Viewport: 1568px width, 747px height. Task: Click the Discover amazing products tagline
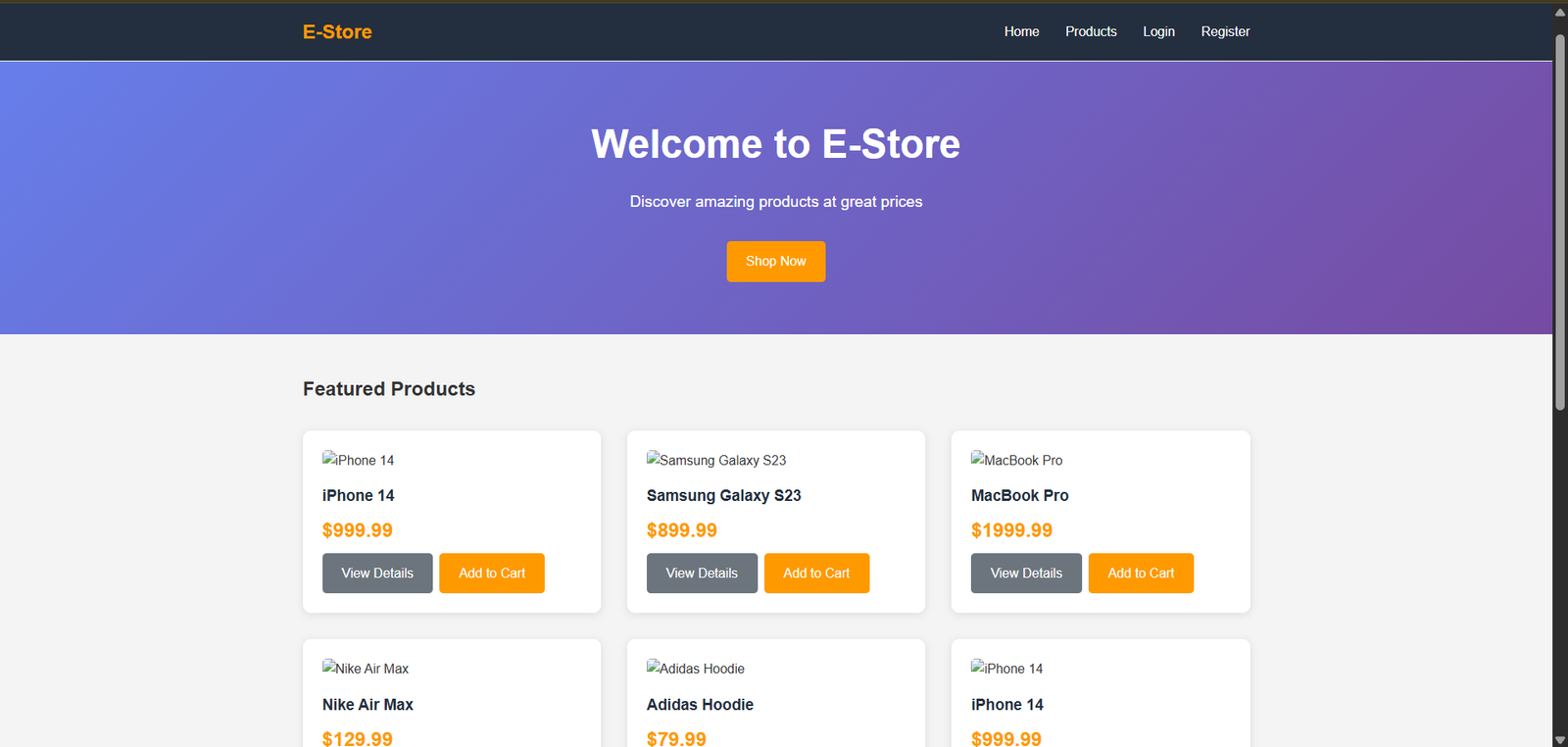tap(775, 201)
